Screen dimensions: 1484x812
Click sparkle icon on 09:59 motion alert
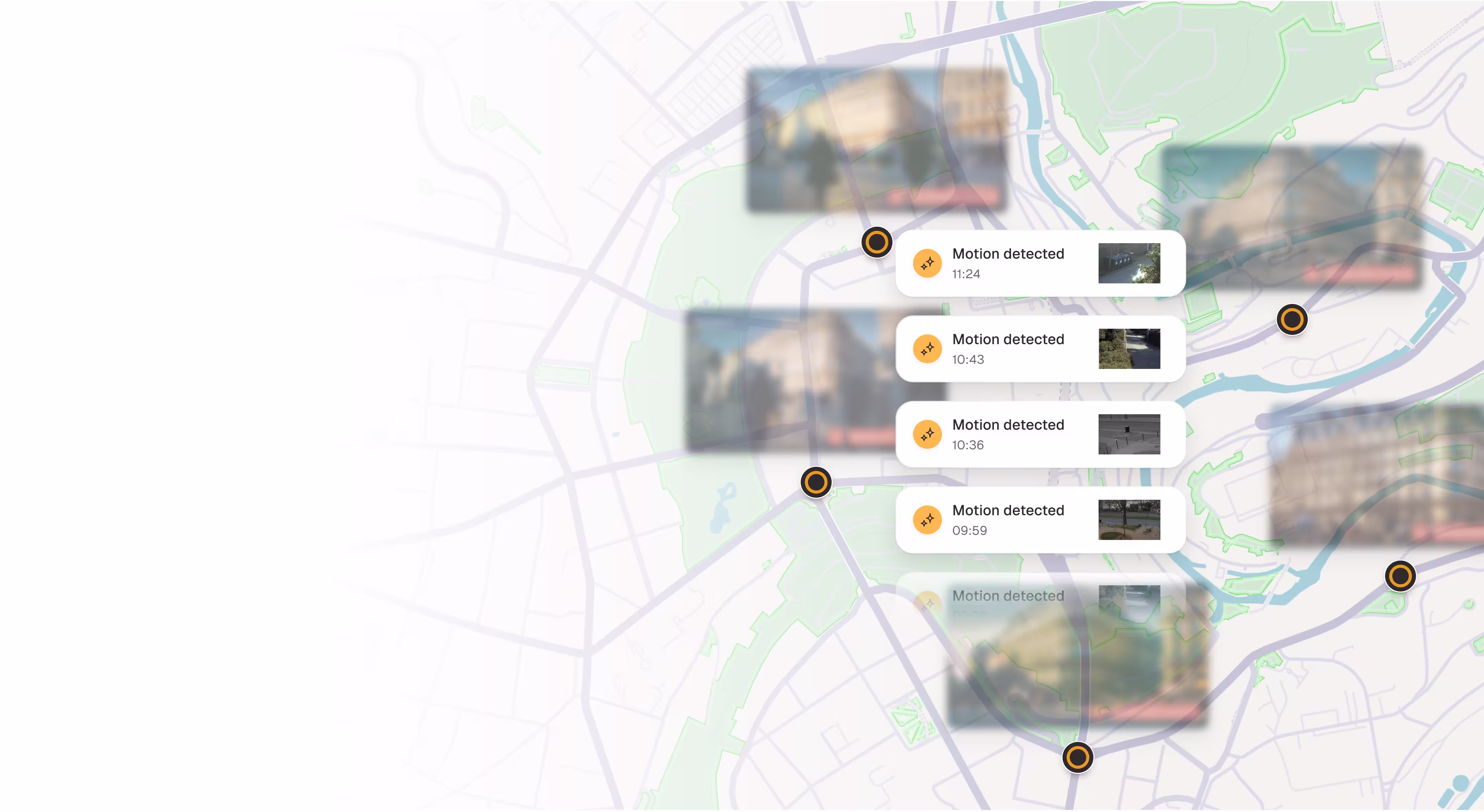[927, 520]
